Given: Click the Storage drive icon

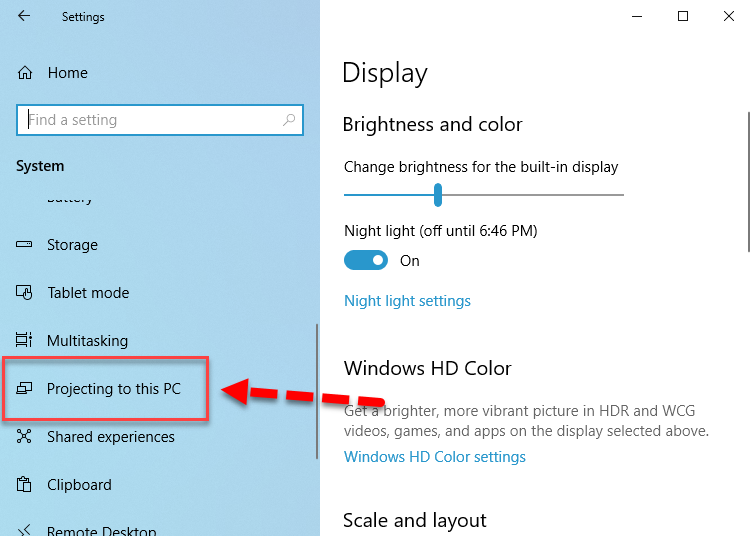Looking at the screenshot, I should [x=26, y=245].
